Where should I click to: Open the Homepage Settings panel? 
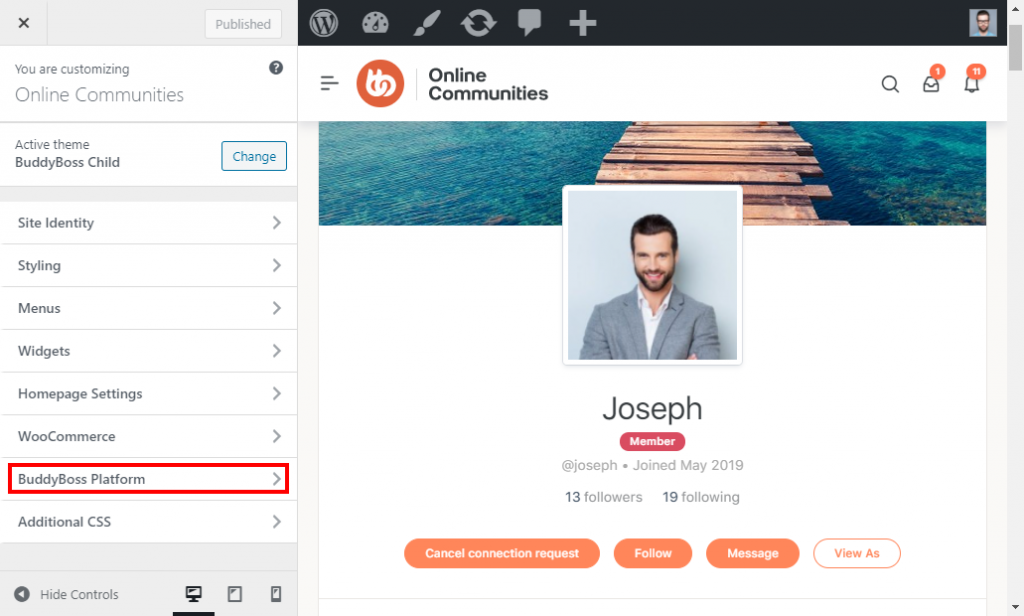[148, 394]
